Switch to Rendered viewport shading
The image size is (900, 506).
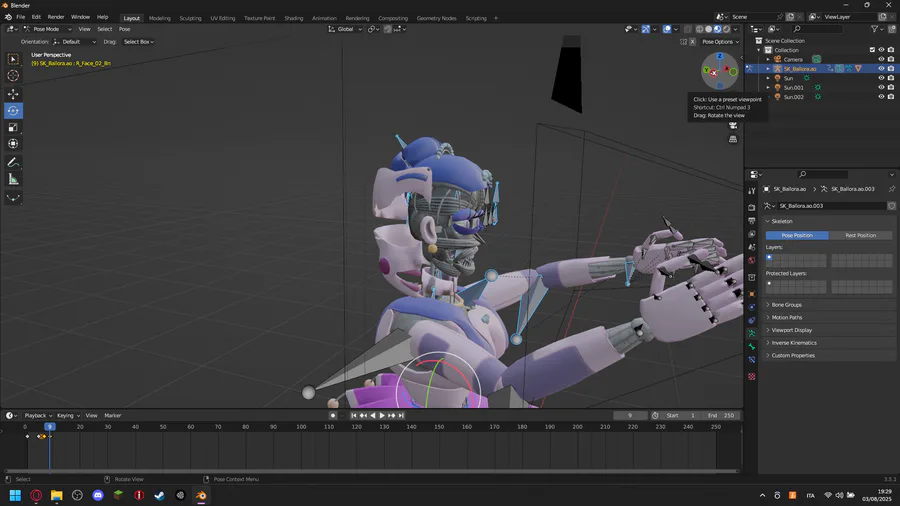pyautogui.click(x=727, y=29)
